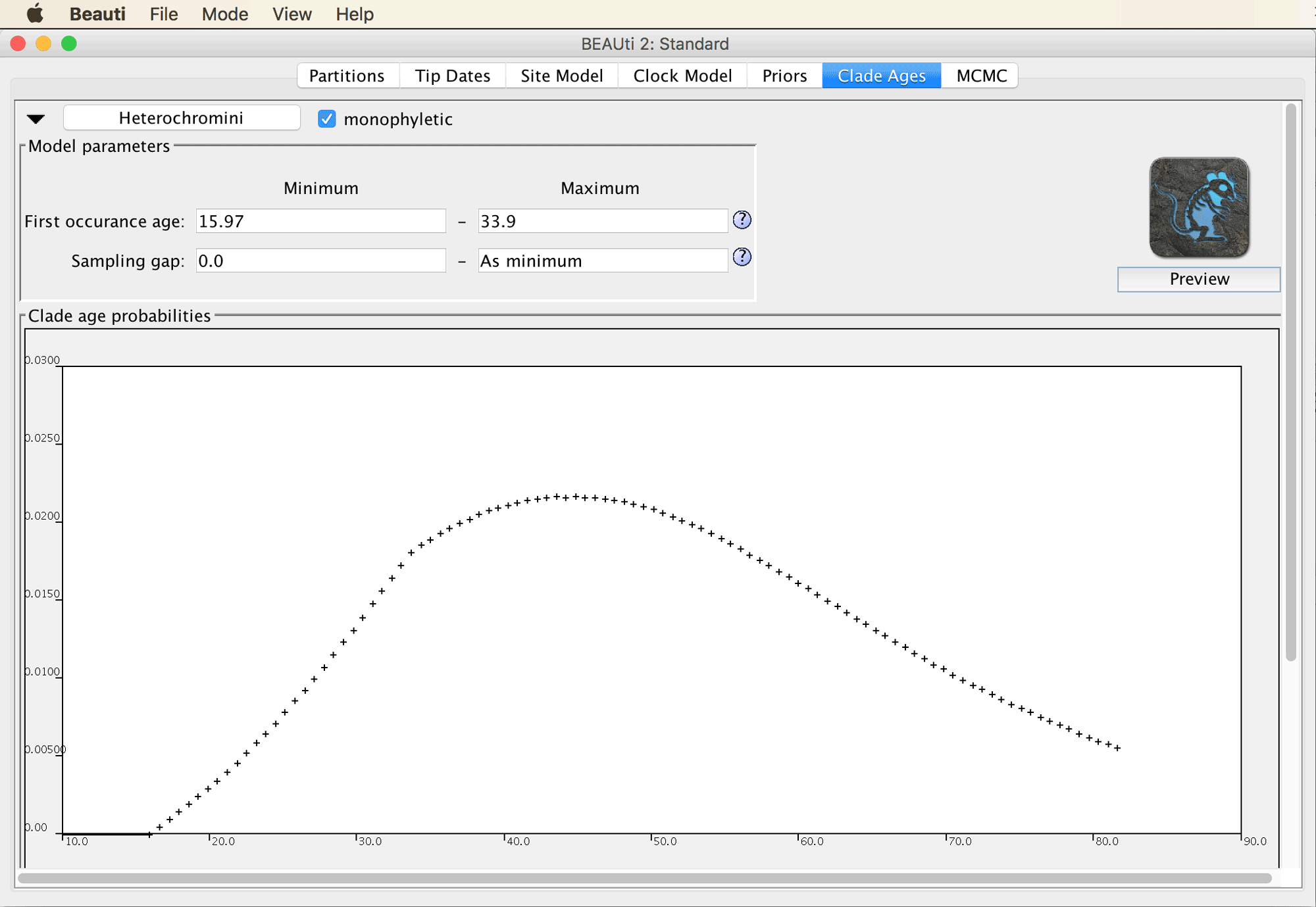This screenshot has width=1316, height=907.
Task: Go to the Priors tab
Action: pos(784,76)
